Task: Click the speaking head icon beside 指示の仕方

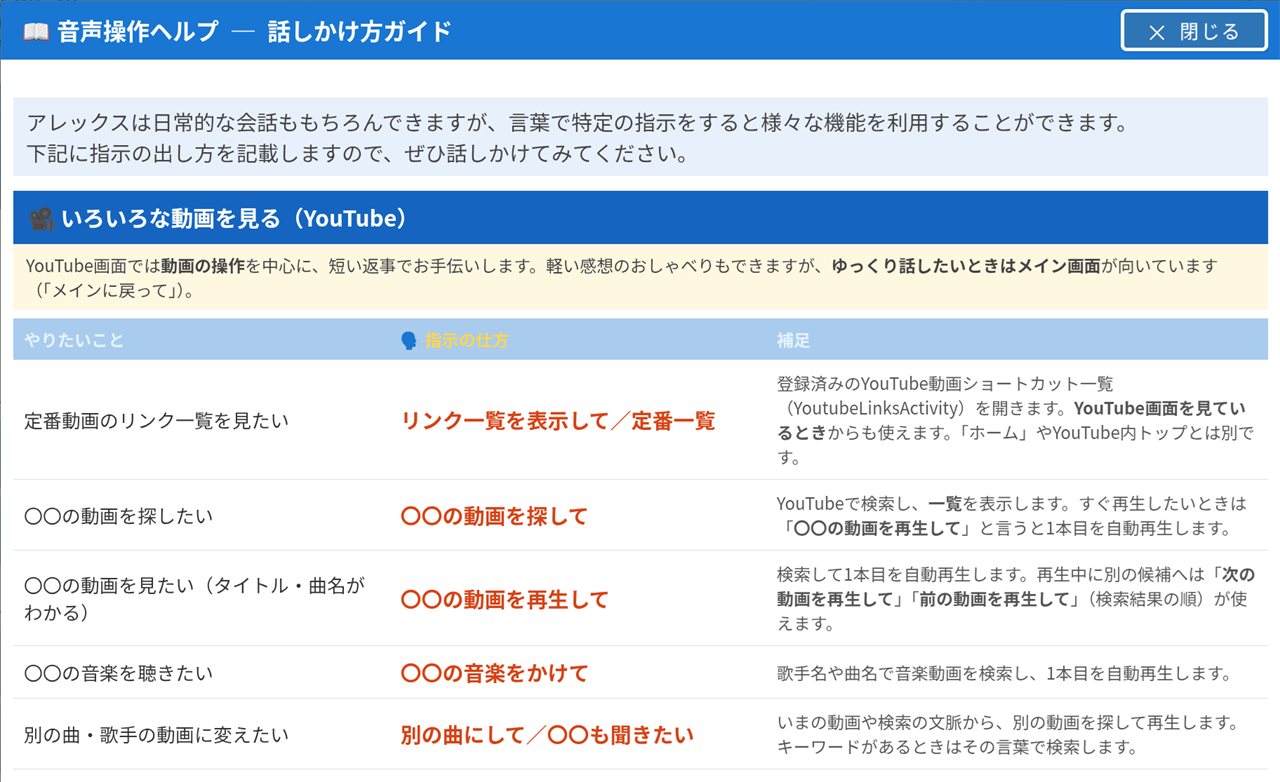Action: click(409, 340)
